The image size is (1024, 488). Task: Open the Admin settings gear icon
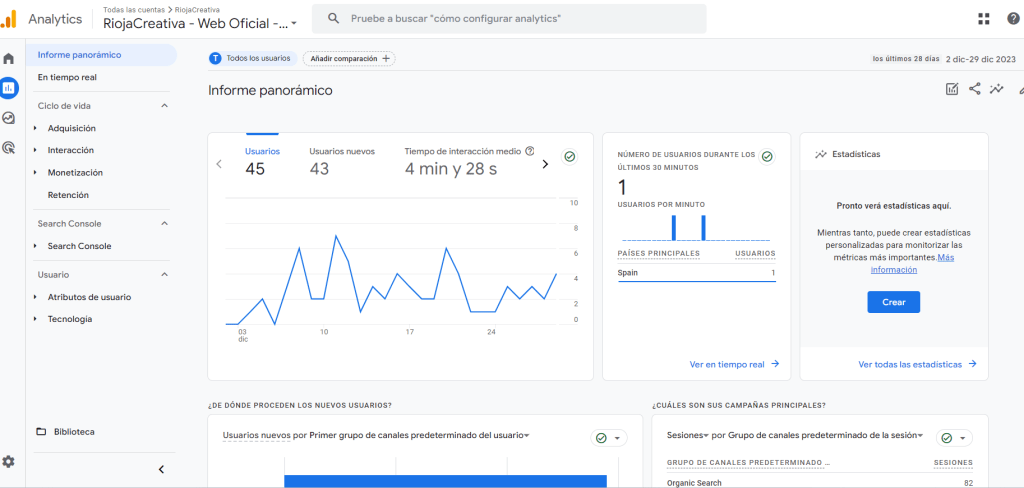coord(8,462)
